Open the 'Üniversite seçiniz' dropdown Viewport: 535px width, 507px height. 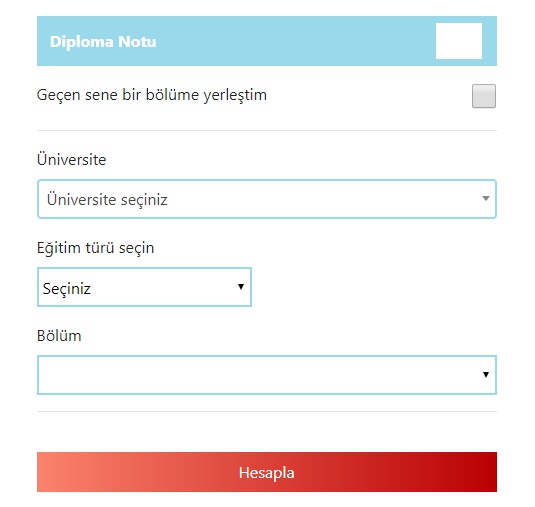267,199
